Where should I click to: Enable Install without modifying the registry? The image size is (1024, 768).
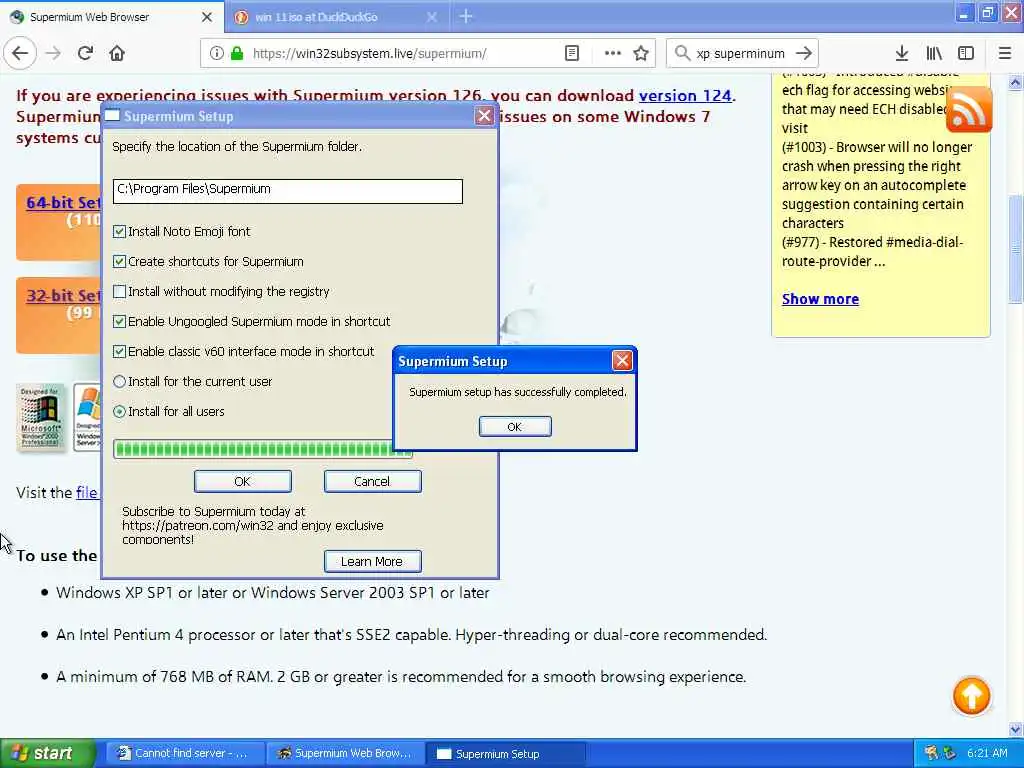(x=119, y=291)
